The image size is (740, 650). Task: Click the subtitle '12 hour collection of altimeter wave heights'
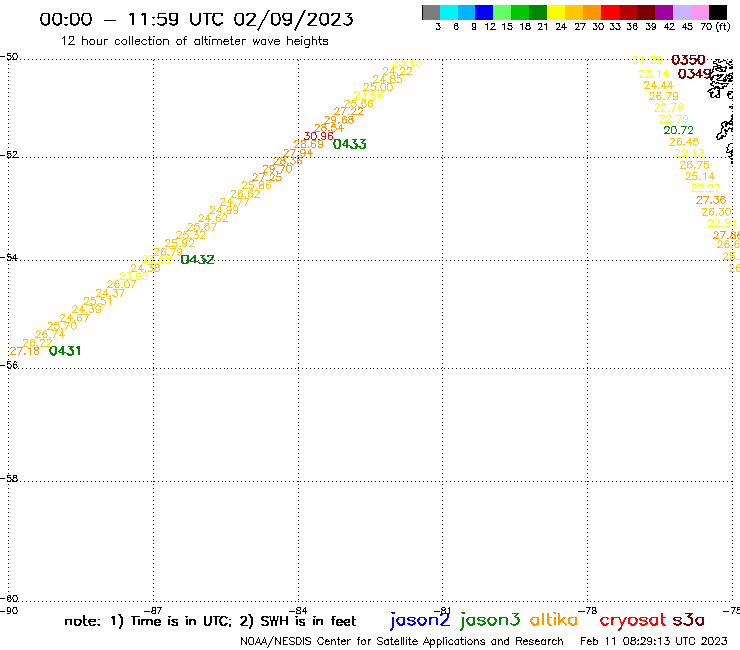(194, 41)
